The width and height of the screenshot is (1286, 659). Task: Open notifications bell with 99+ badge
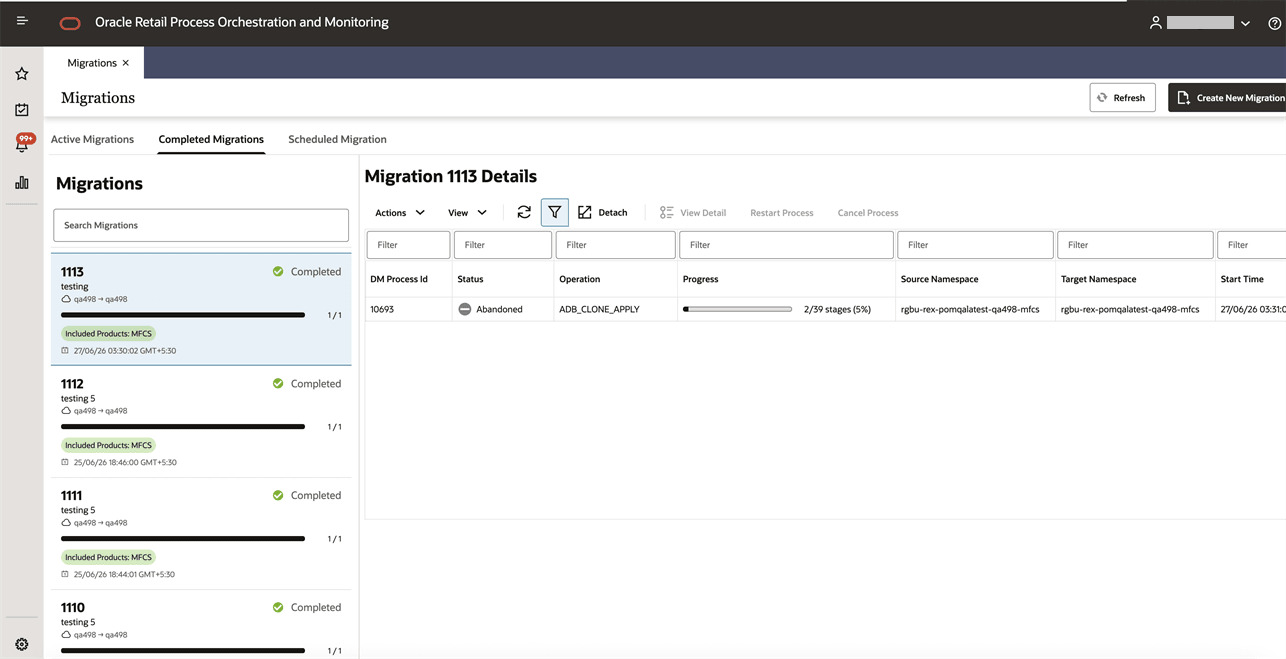pyautogui.click(x=22, y=144)
